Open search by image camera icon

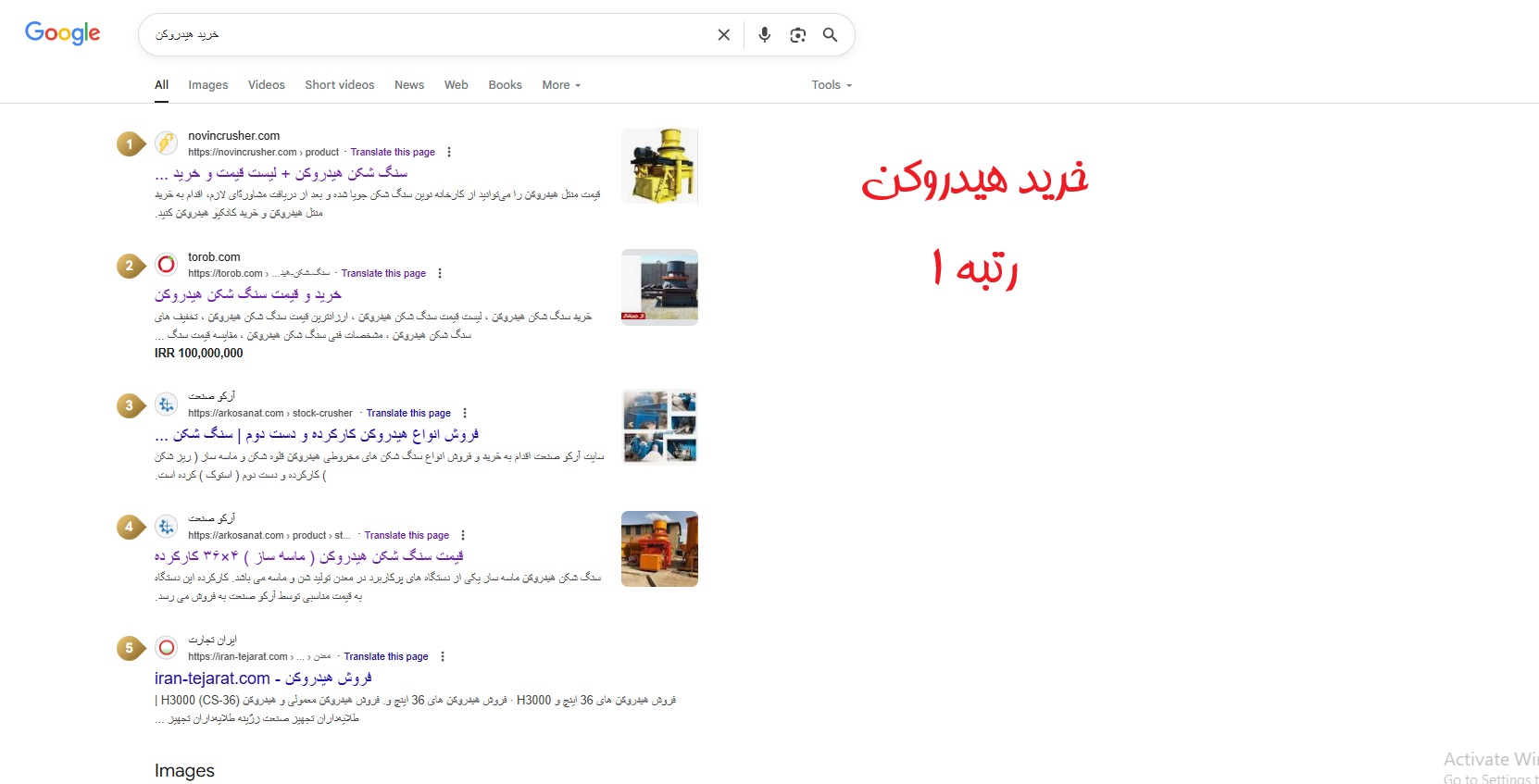coord(797,34)
